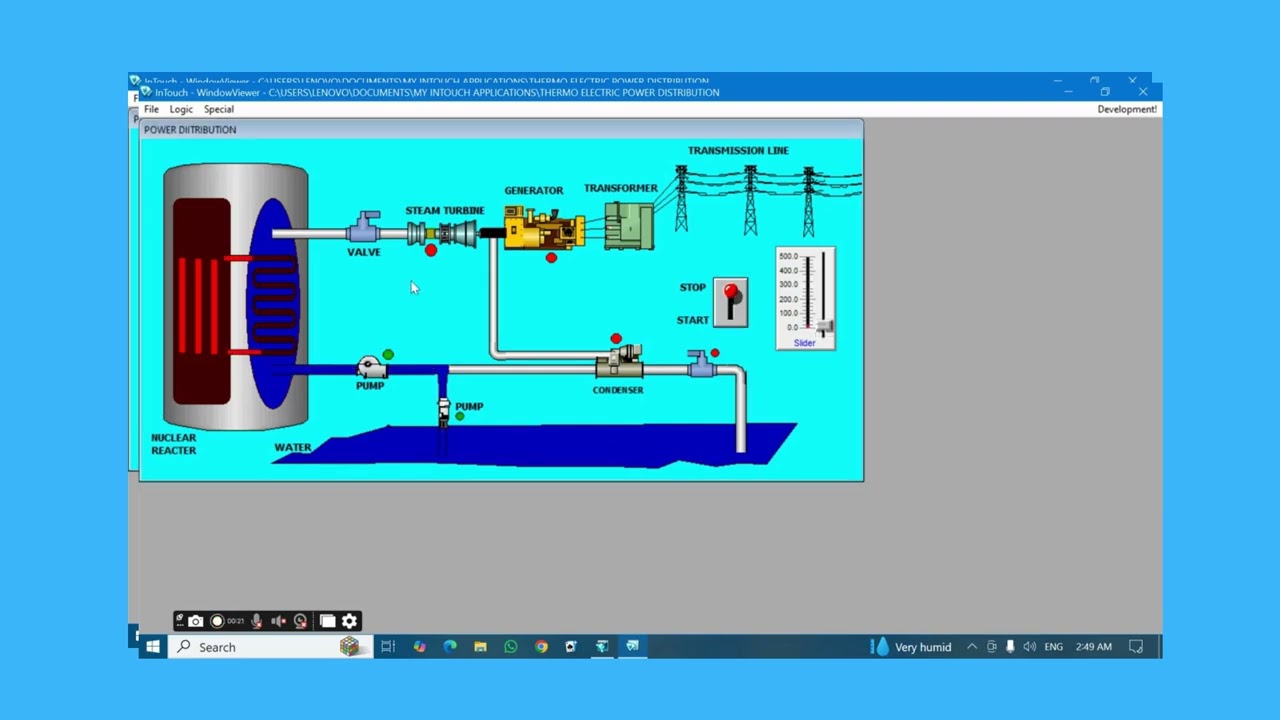Click the condenser unit graphic
Viewport: 1280px width, 720px height.
(x=619, y=362)
